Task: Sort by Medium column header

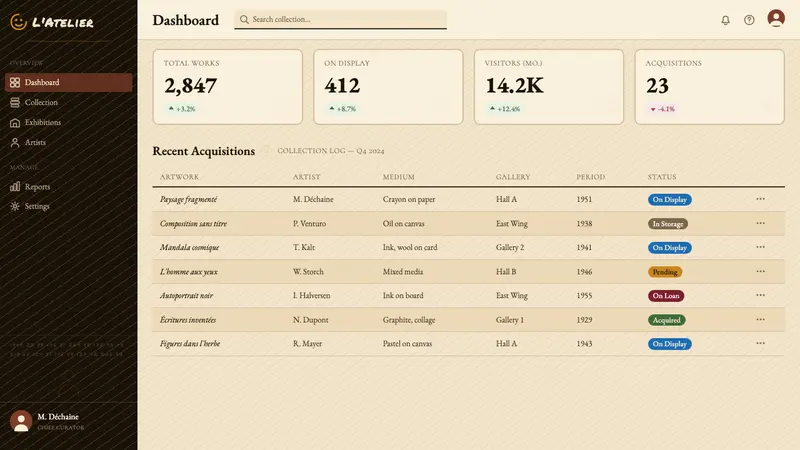Action: [x=398, y=177]
